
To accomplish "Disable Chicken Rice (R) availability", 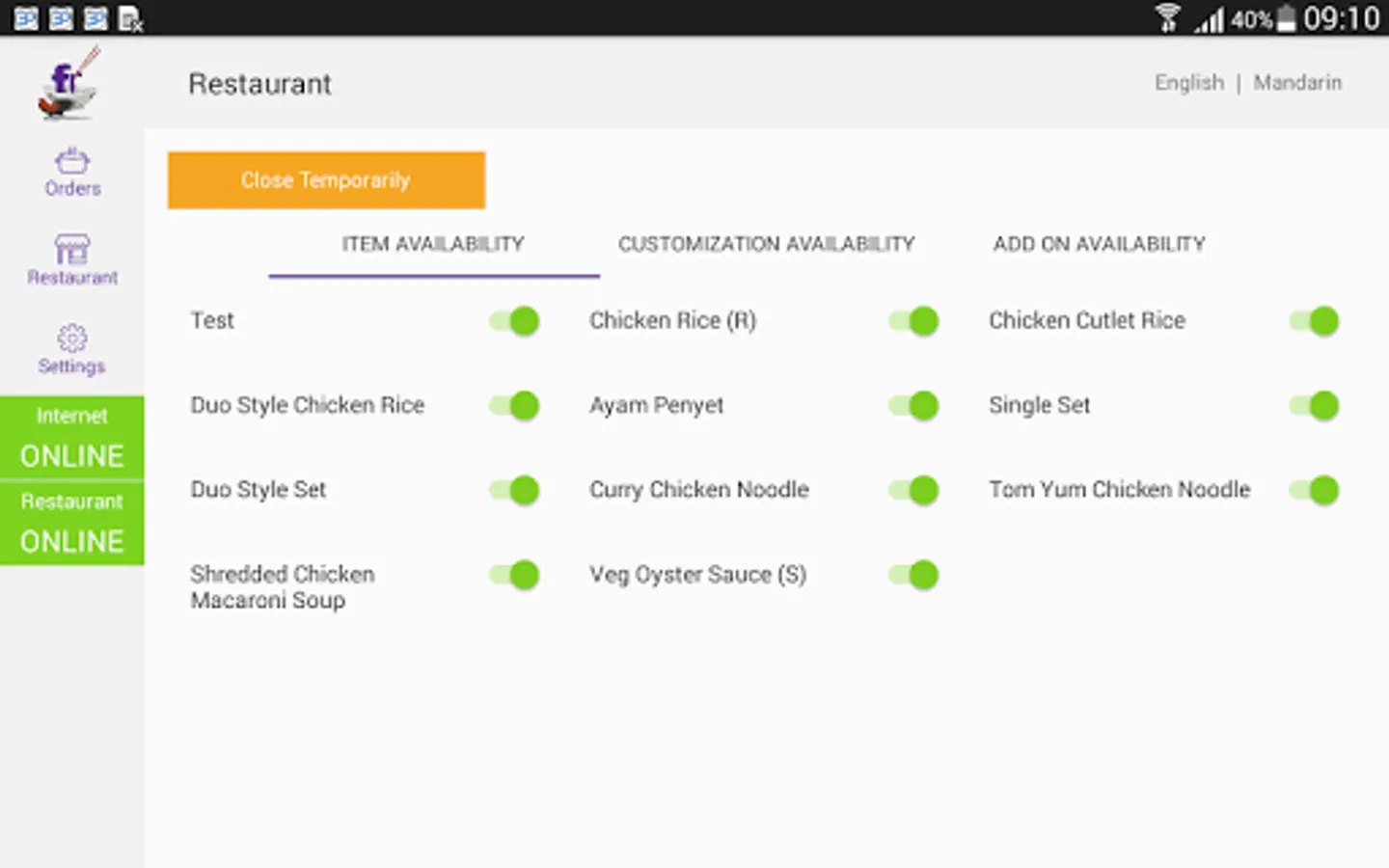I will point(913,321).
